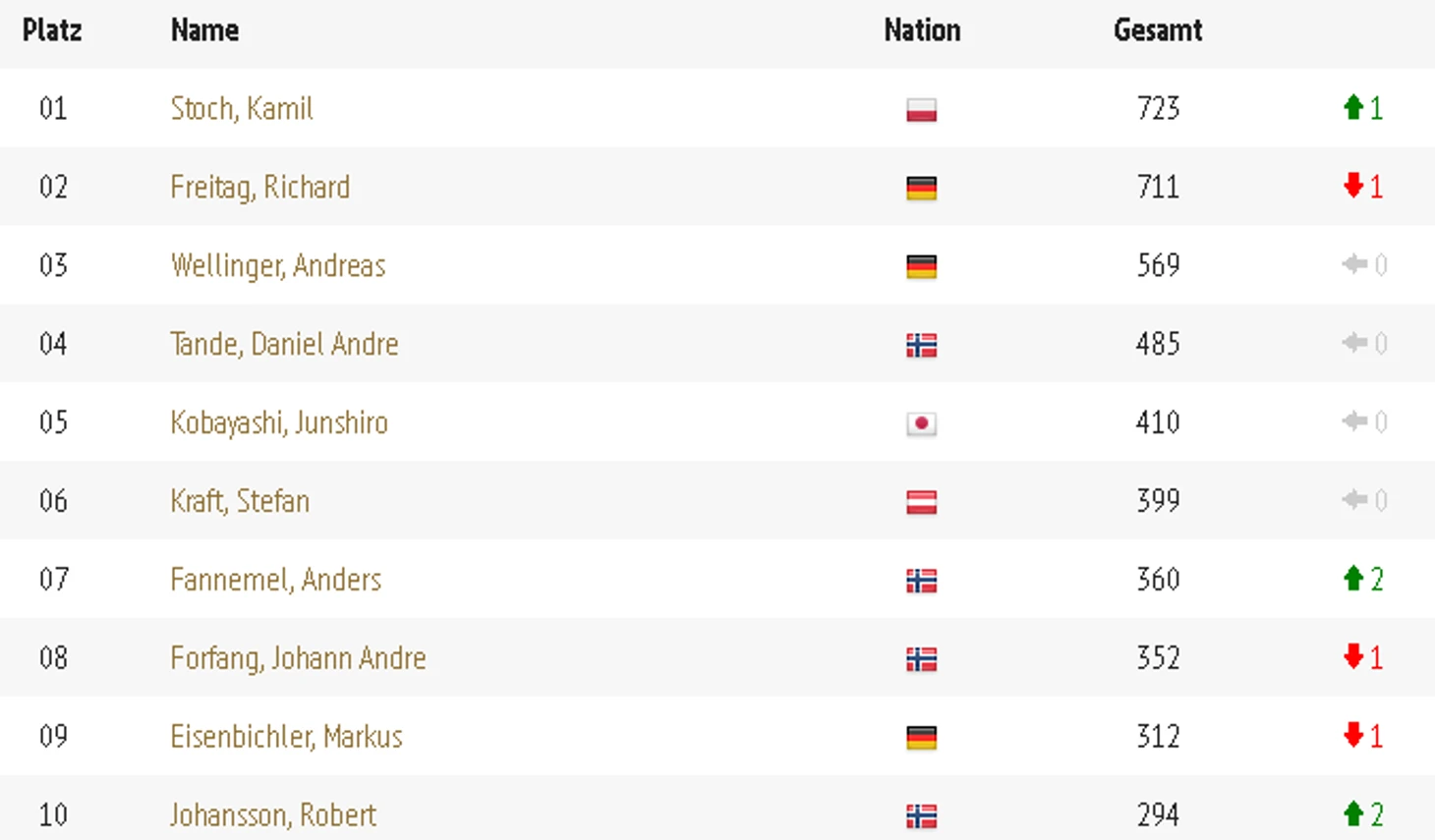Open Wellinger, Andreas athlete link
This screenshot has width=1435, height=840.
click(x=278, y=266)
